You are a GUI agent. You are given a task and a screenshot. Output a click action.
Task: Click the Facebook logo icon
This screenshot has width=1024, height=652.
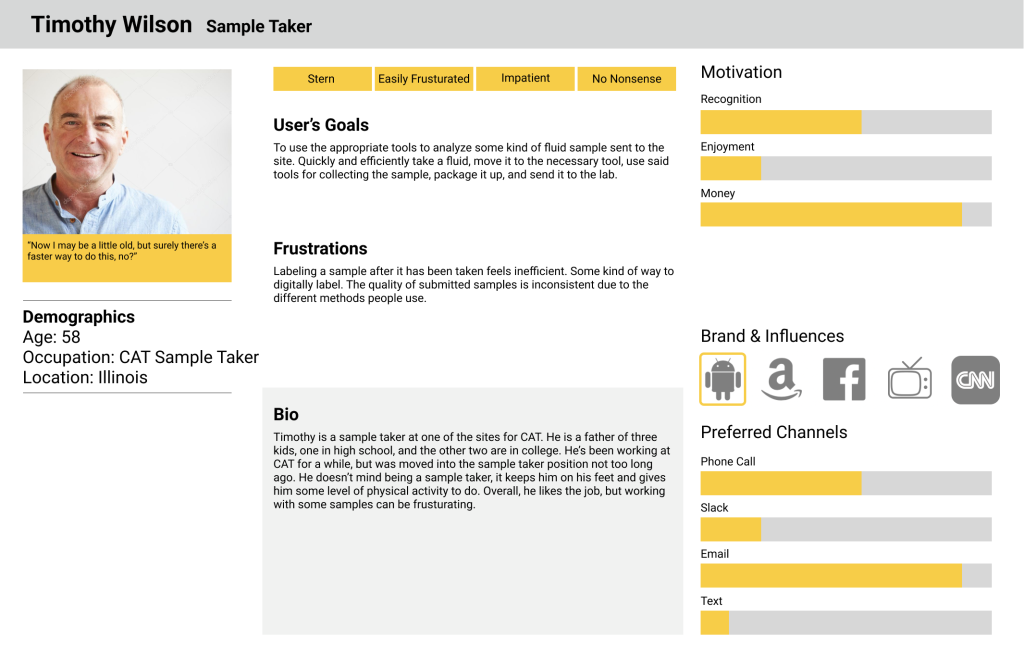[x=844, y=379]
